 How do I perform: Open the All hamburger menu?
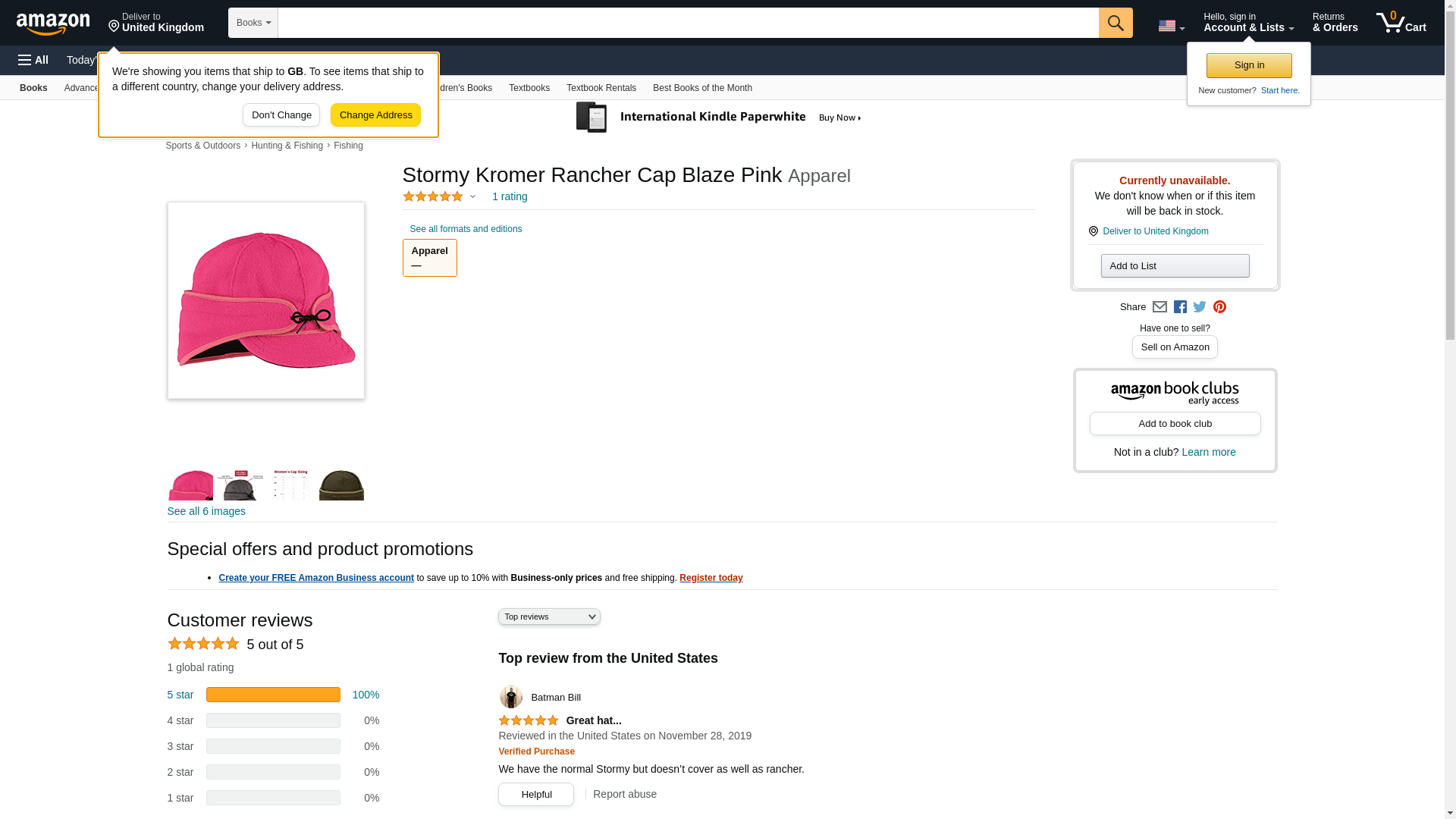pos(33,60)
